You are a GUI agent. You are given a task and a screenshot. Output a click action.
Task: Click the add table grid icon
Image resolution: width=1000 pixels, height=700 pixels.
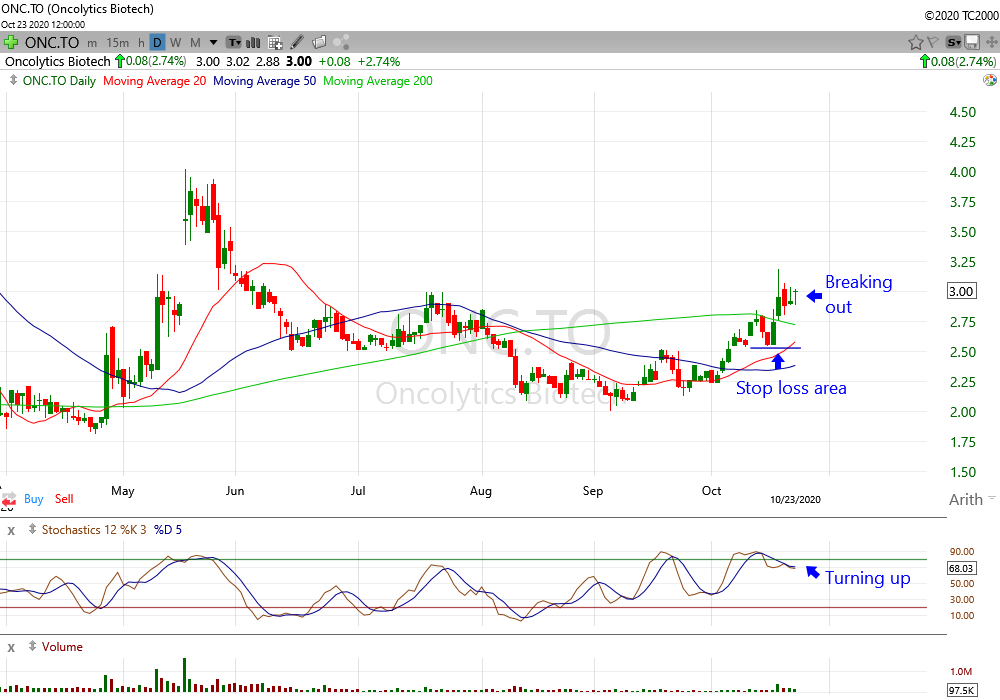(275, 43)
